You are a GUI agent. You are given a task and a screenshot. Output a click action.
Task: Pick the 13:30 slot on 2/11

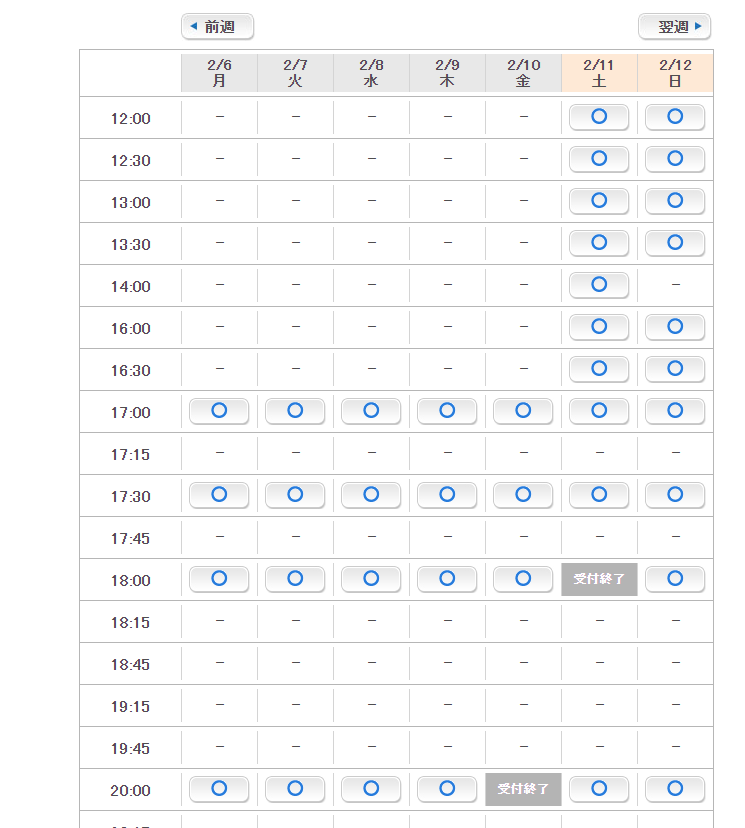[x=599, y=243]
